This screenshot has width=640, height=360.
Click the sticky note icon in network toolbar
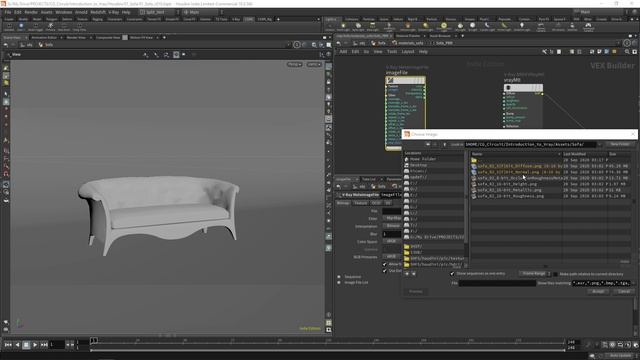614,52
